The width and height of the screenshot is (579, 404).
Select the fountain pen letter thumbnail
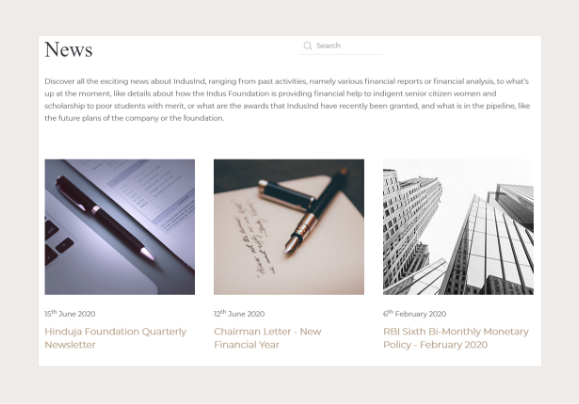(x=289, y=227)
